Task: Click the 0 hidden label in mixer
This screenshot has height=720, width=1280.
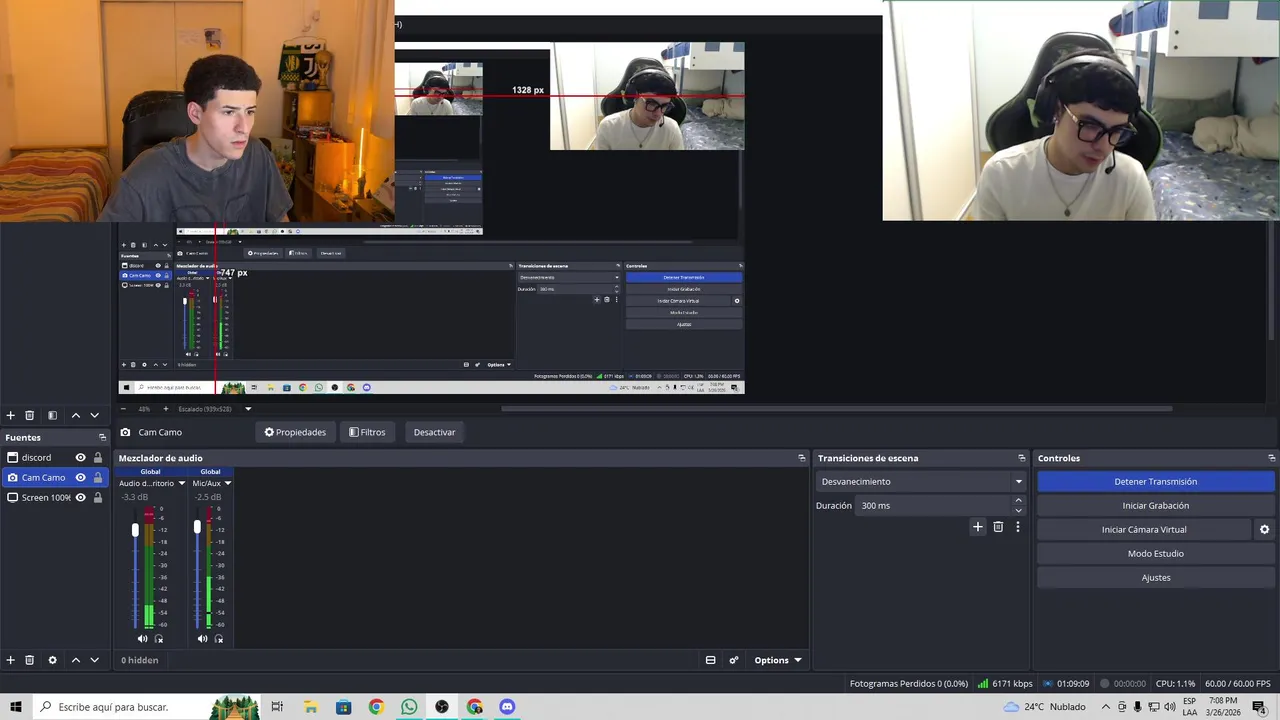Action: click(140, 660)
